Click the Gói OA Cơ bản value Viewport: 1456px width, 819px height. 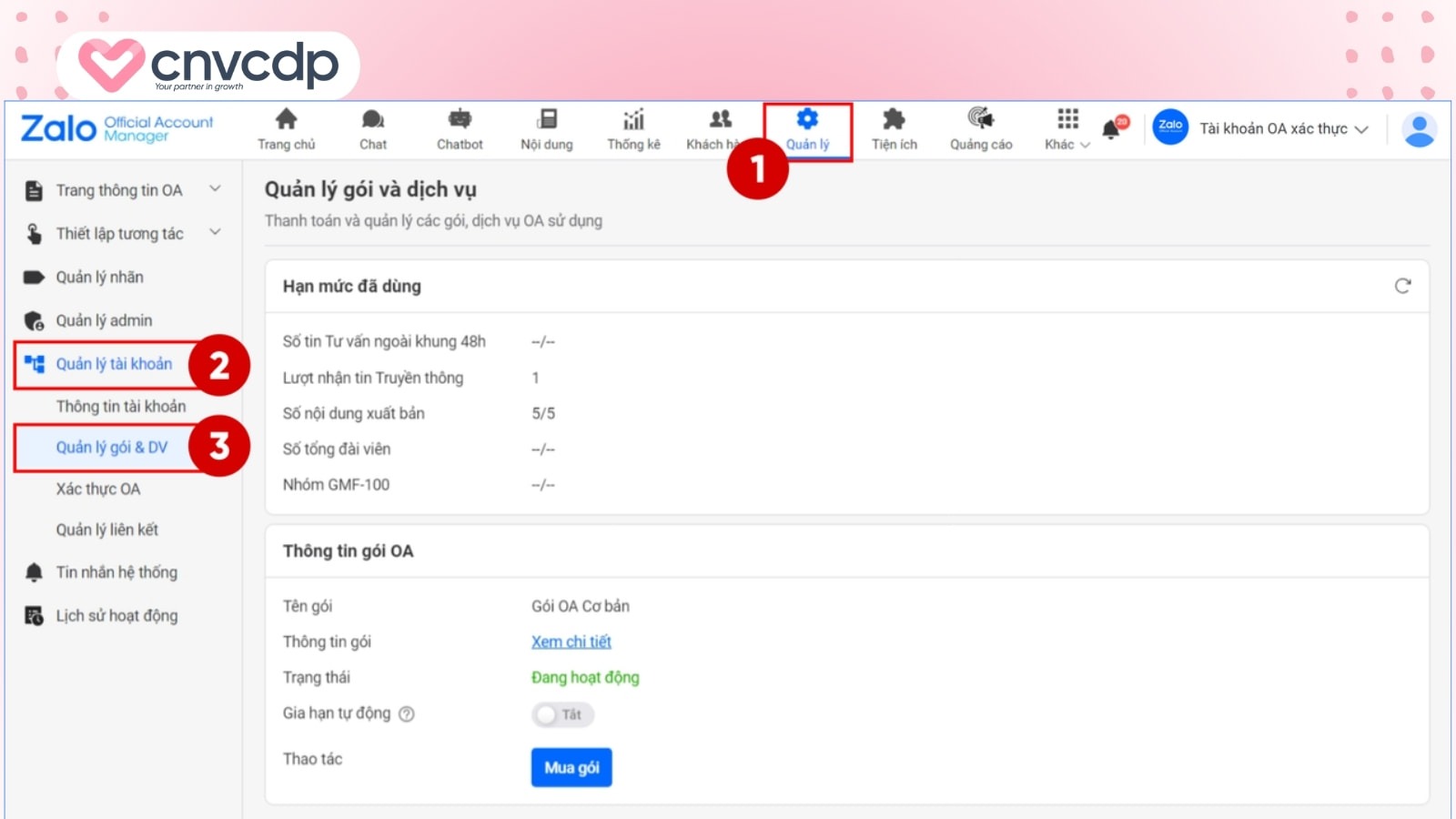pyautogui.click(x=581, y=606)
